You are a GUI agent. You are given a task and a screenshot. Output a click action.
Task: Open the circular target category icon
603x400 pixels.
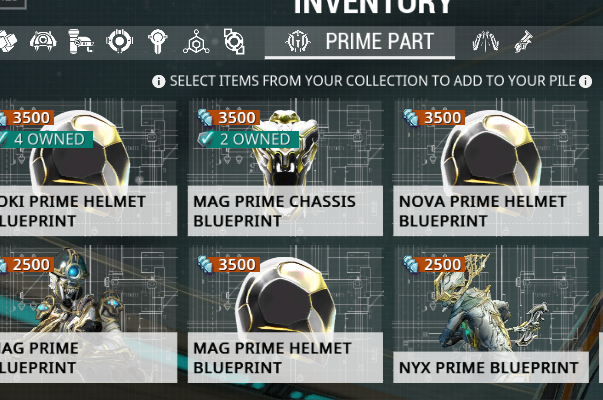pyautogui.click(x=120, y=41)
